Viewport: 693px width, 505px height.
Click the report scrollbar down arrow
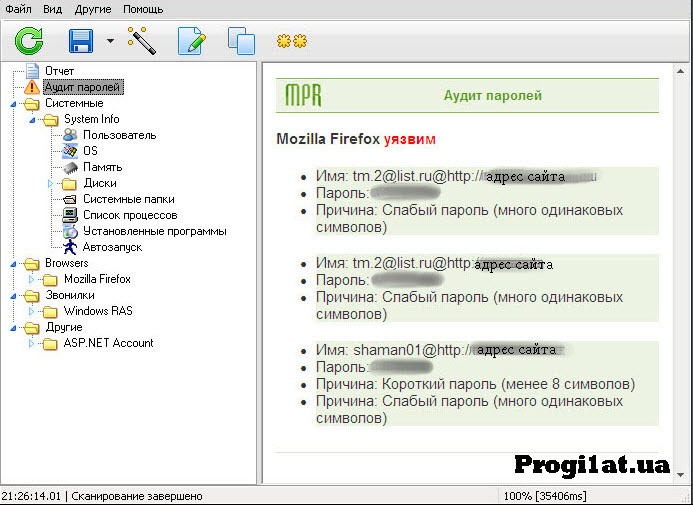681,475
